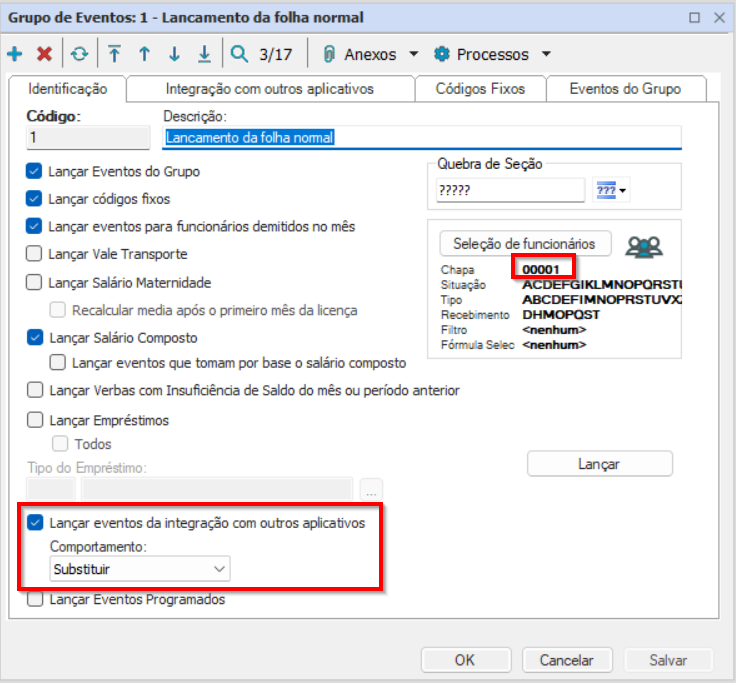Open the Códigos Fixos tab
Image resolution: width=736 pixels, height=685 pixels.
coord(480,89)
